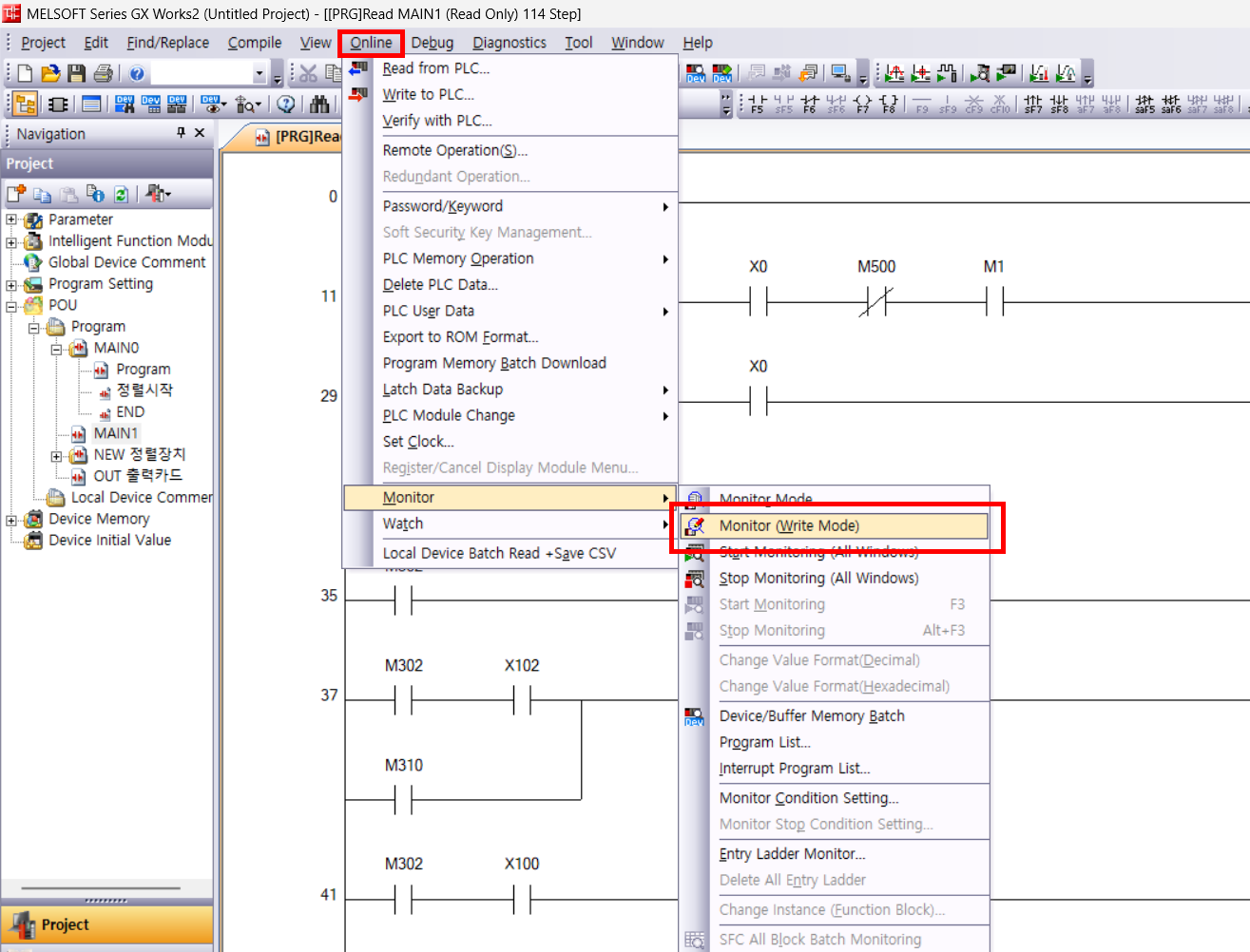Open a project with the folder icon
1250x952 pixels.
pos(50,73)
